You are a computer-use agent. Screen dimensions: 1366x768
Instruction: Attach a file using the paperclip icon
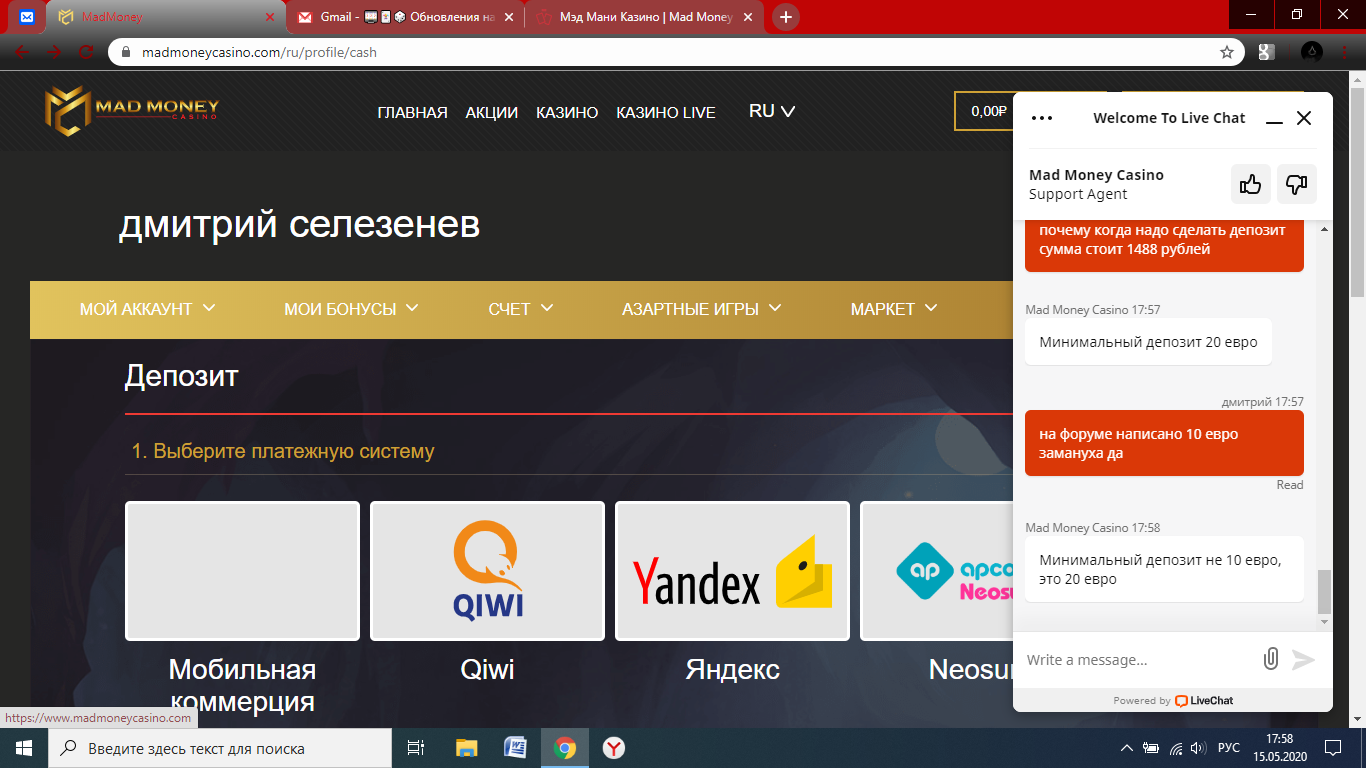point(1271,659)
